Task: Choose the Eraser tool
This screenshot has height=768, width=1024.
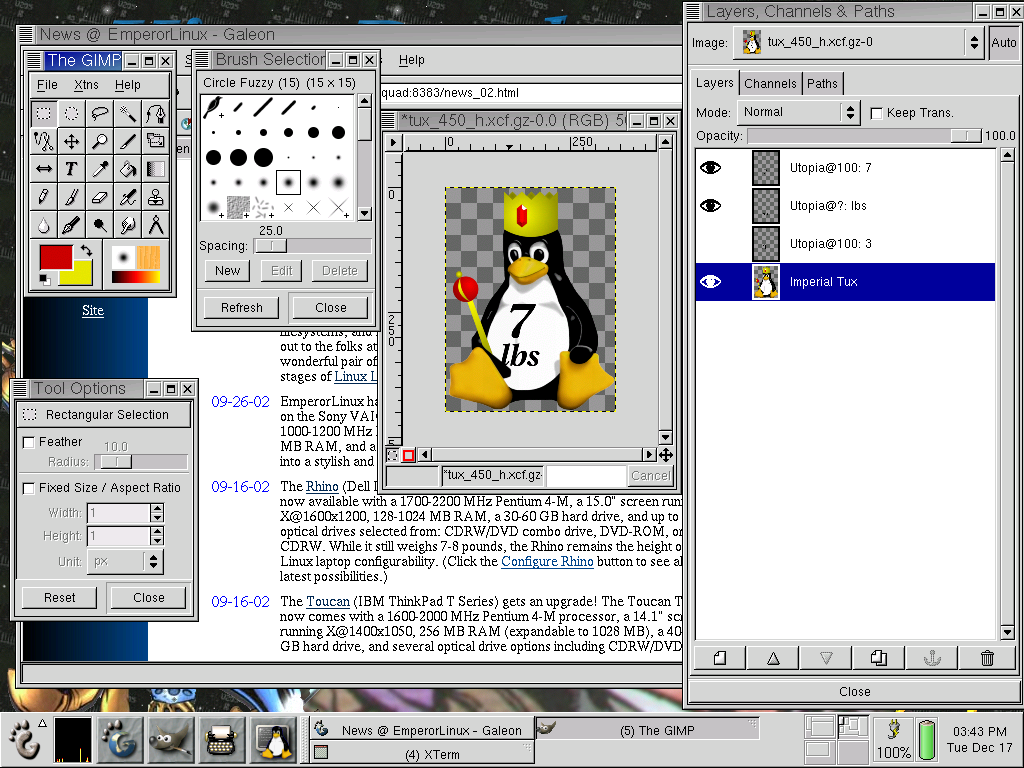Action: coord(99,197)
